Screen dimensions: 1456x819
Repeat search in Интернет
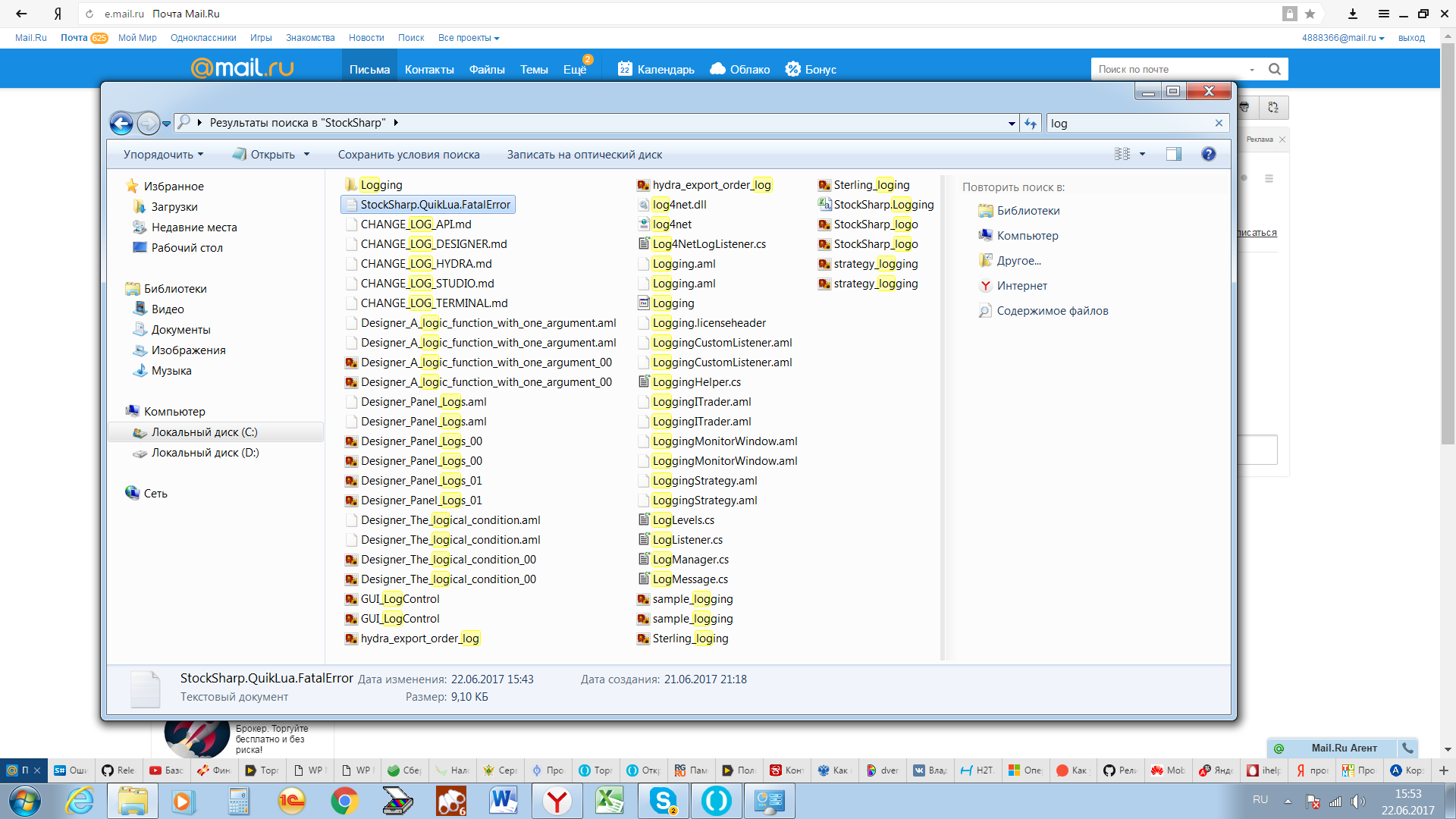pyautogui.click(x=1021, y=285)
